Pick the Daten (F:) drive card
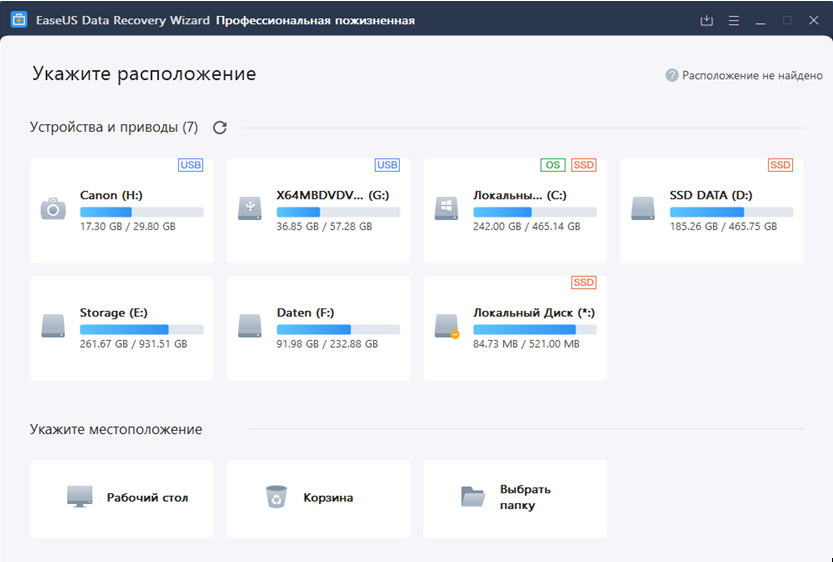Image resolution: width=833 pixels, height=562 pixels. (x=318, y=328)
